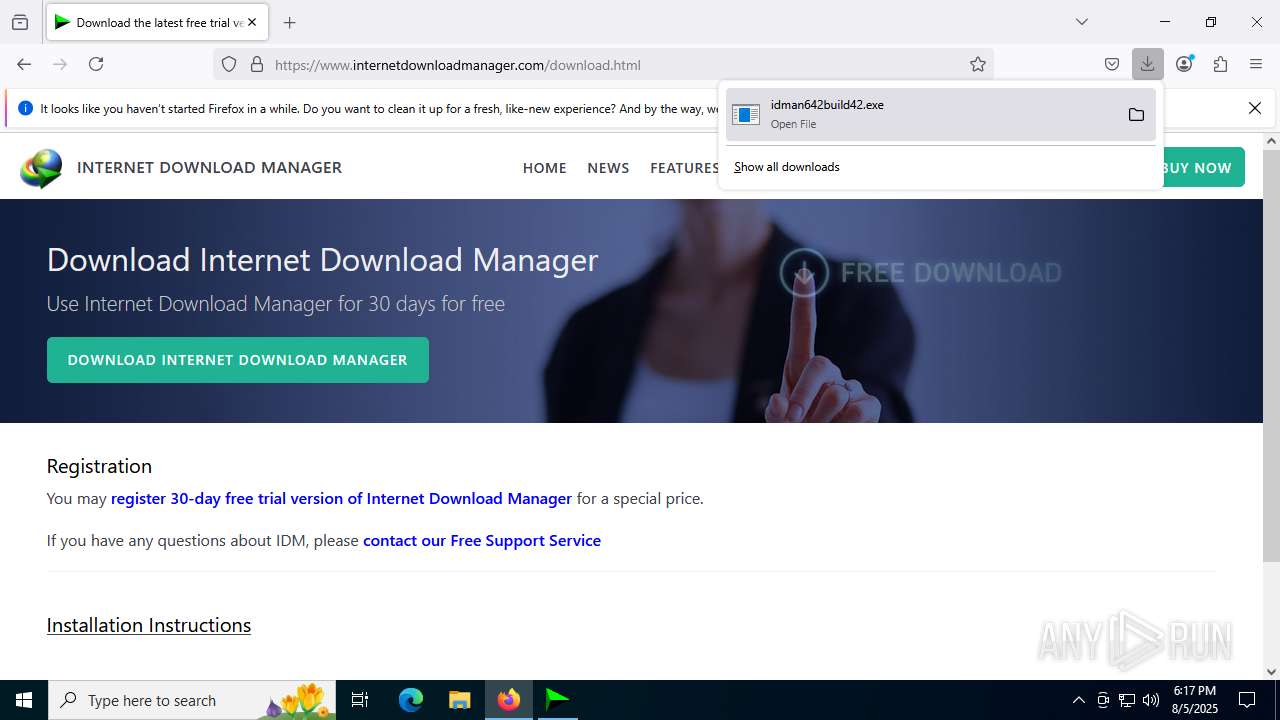Open network status tray icon
This screenshot has height=720, width=1280.
[1127, 700]
